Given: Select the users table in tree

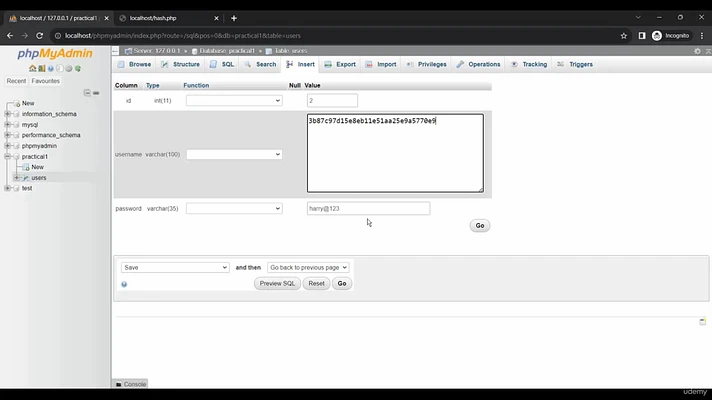Looking at the screenshot, I should click(39, 178).
